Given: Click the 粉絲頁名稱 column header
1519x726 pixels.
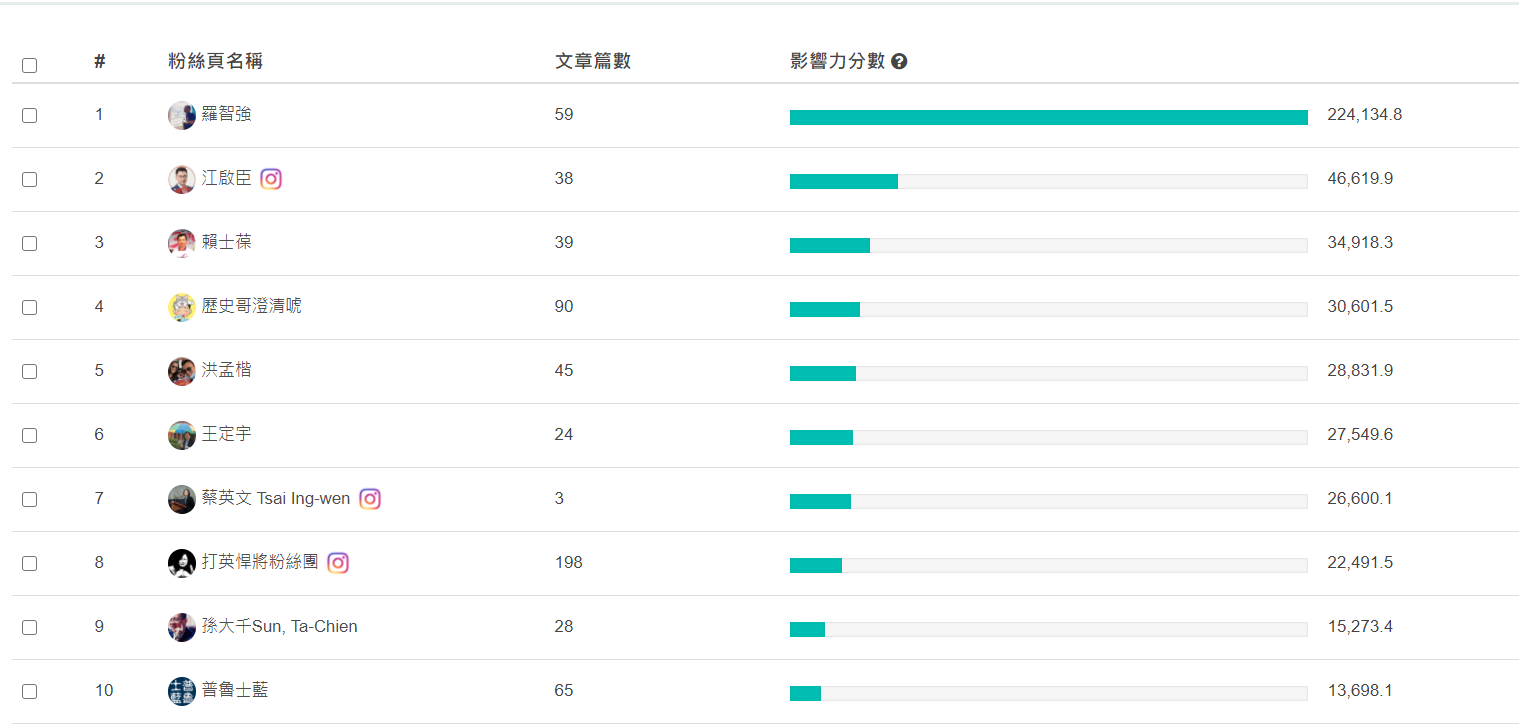Looking at the screenshot, I should click(216, 62).
